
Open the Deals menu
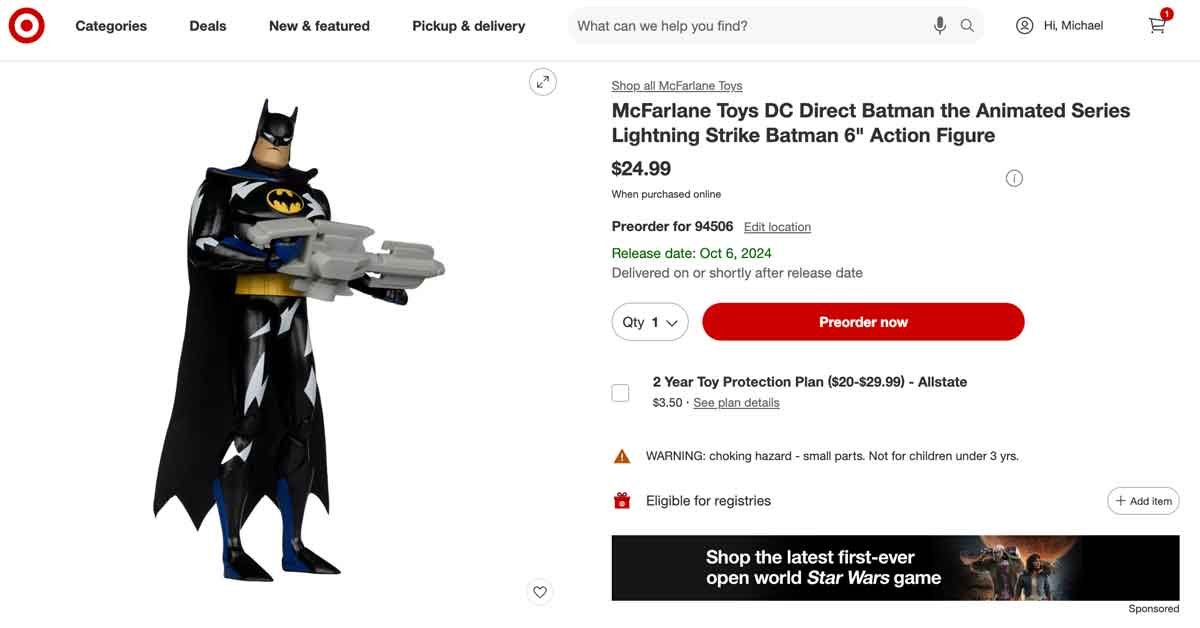[x=208, y=26]
